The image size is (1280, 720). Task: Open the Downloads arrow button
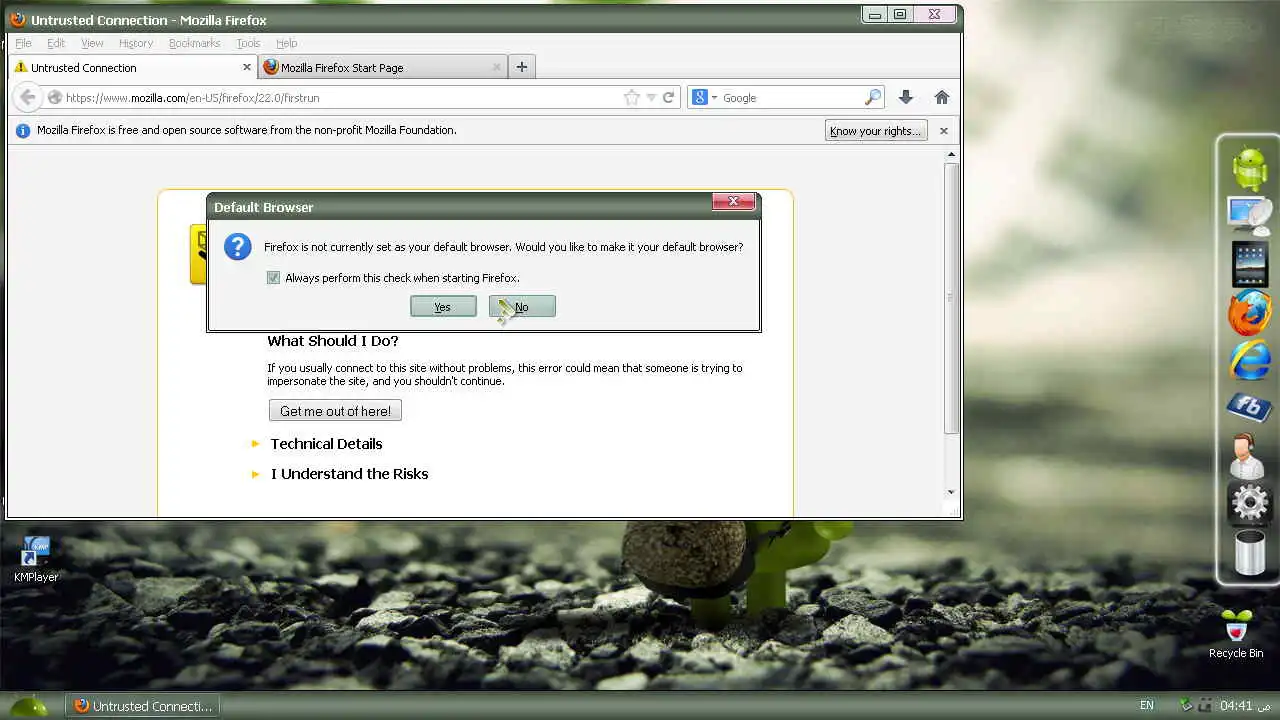tap(906, 97)
